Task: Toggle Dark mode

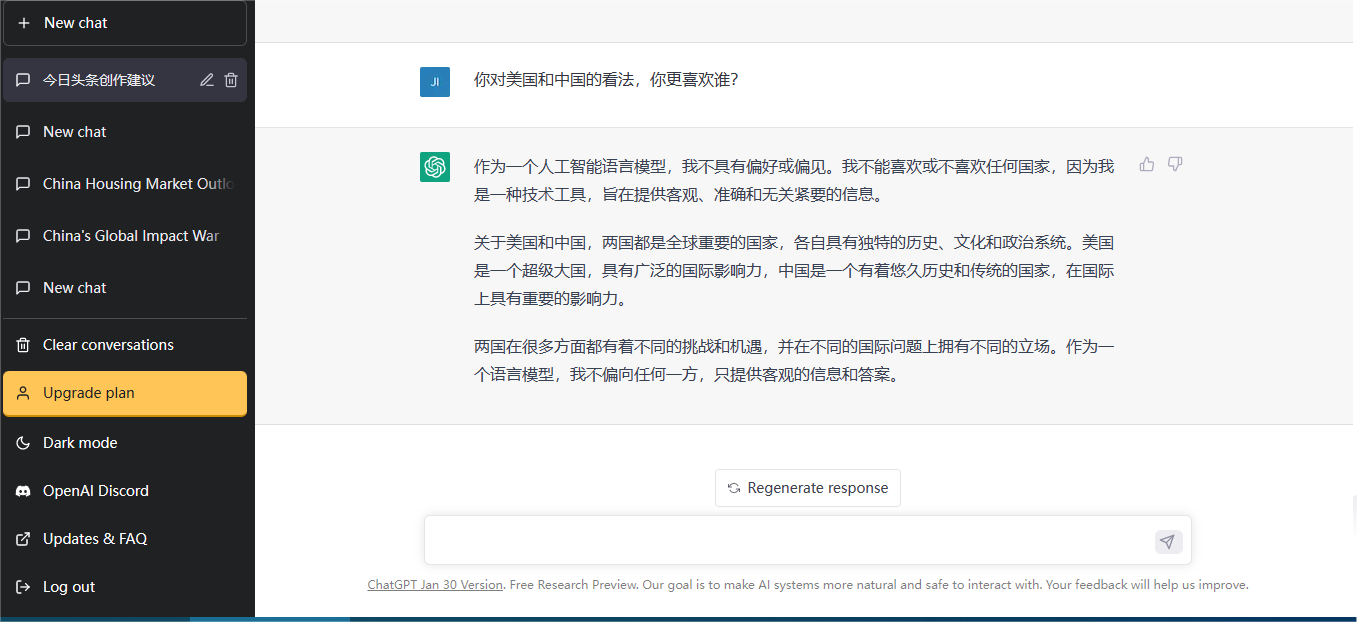Action: coord(125,443)
